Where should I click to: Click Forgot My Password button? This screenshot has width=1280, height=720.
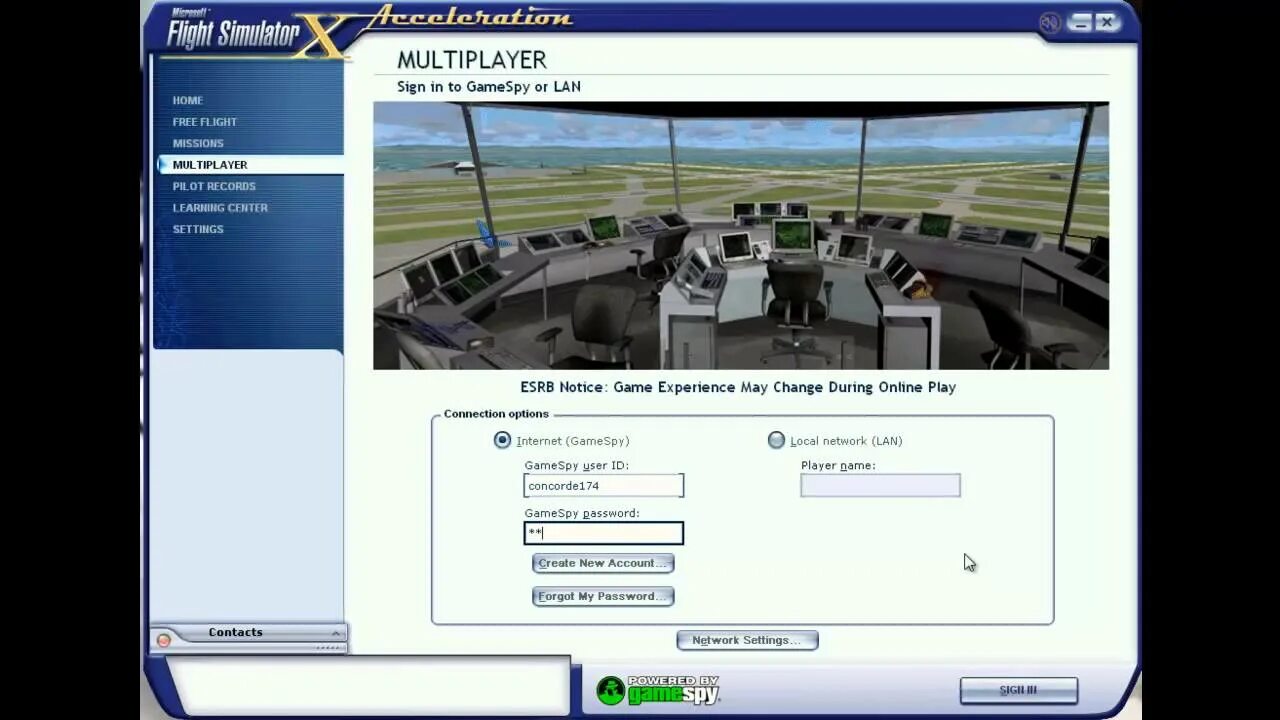[603, 596]
